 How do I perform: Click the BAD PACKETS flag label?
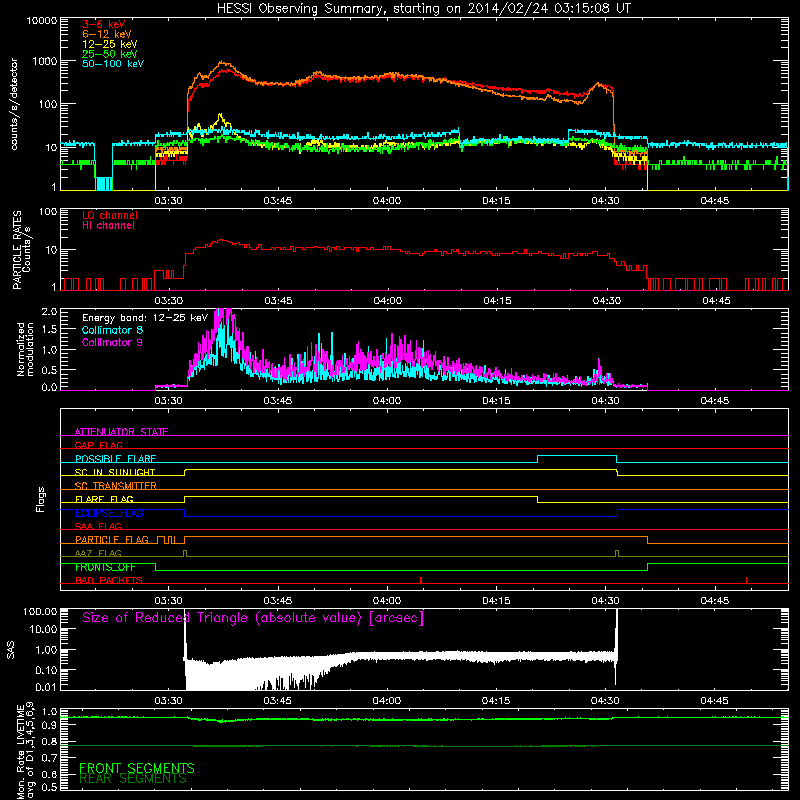coord(109,580)
